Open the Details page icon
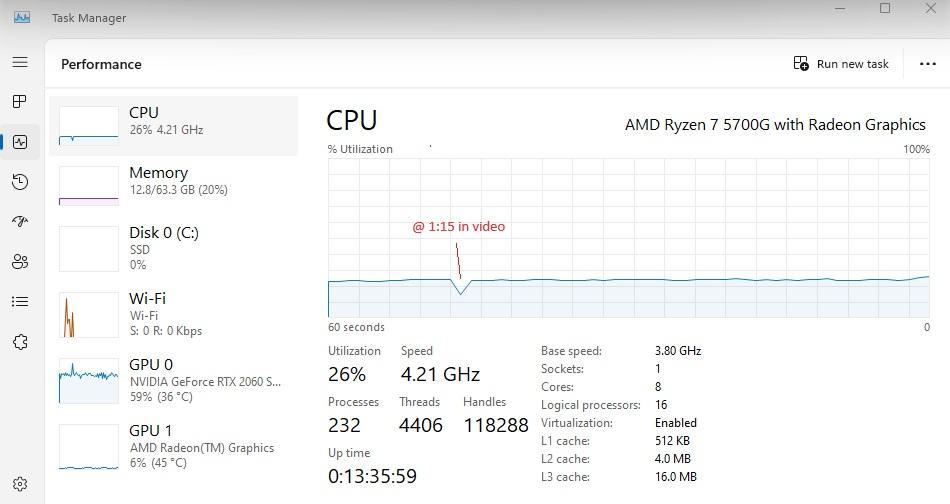Viewport: 950px width, 504px height. [x=20, y=302]
